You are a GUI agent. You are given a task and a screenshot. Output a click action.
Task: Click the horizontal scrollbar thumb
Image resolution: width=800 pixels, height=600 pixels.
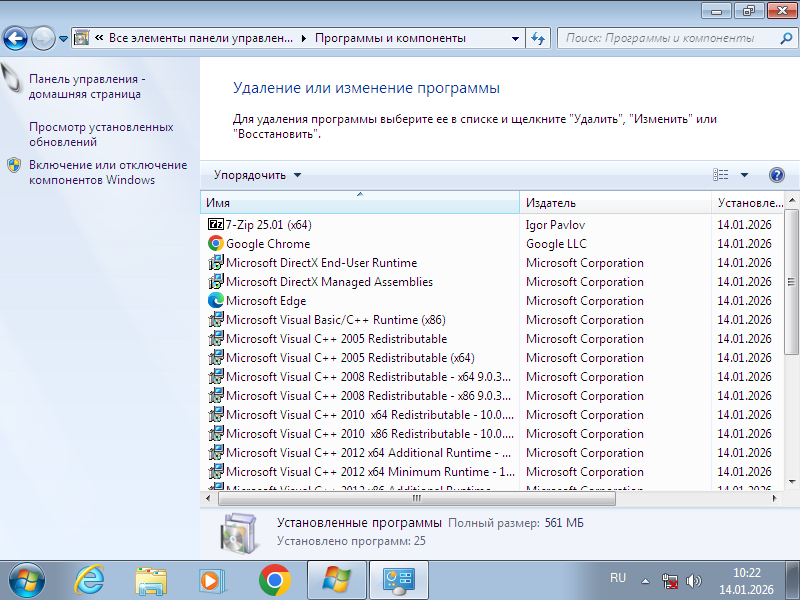pyautogui.click(x=416, y=498)
